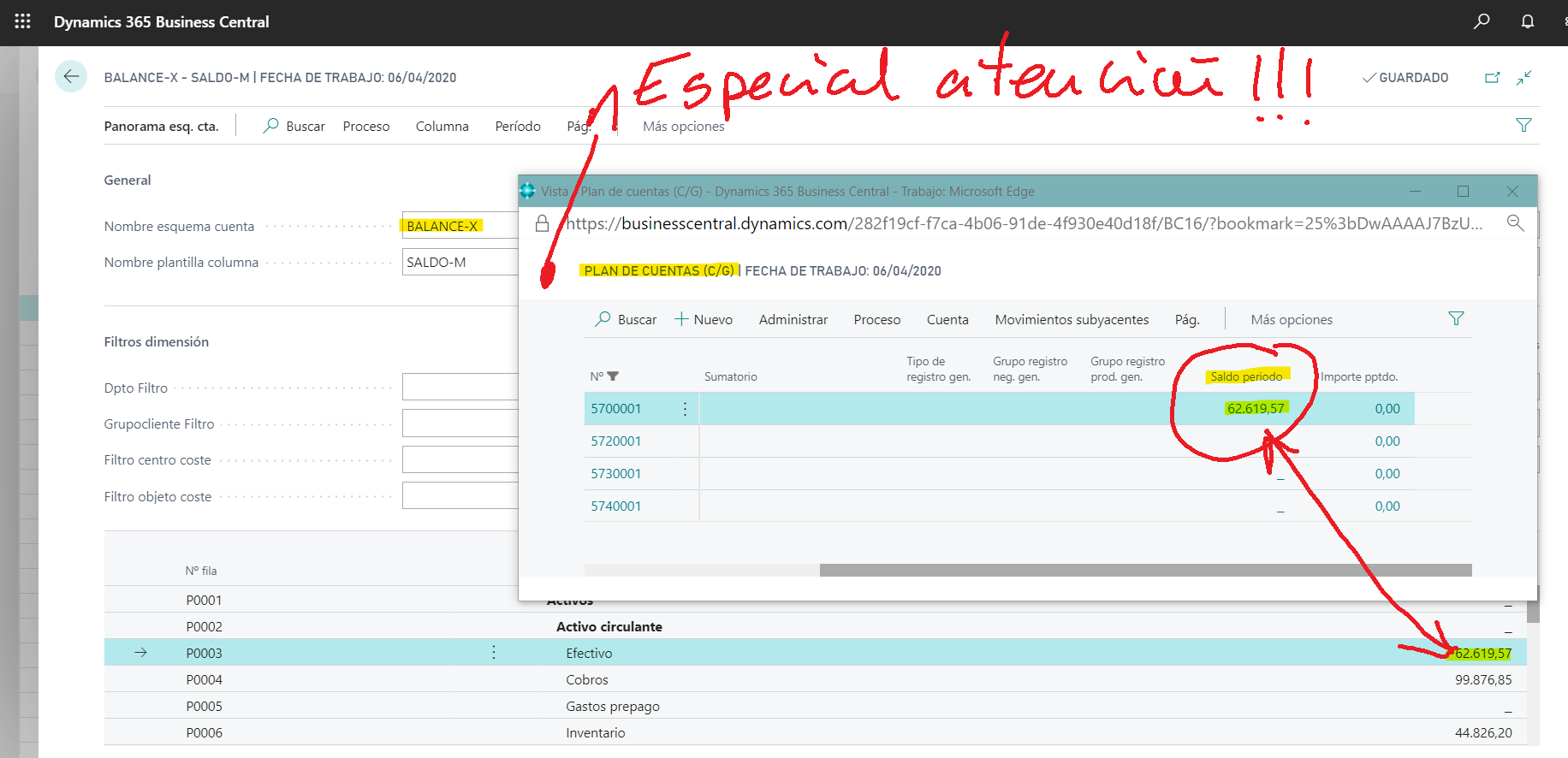Click Saldo periodo value 62.619,57

[x=1256, y=409]
